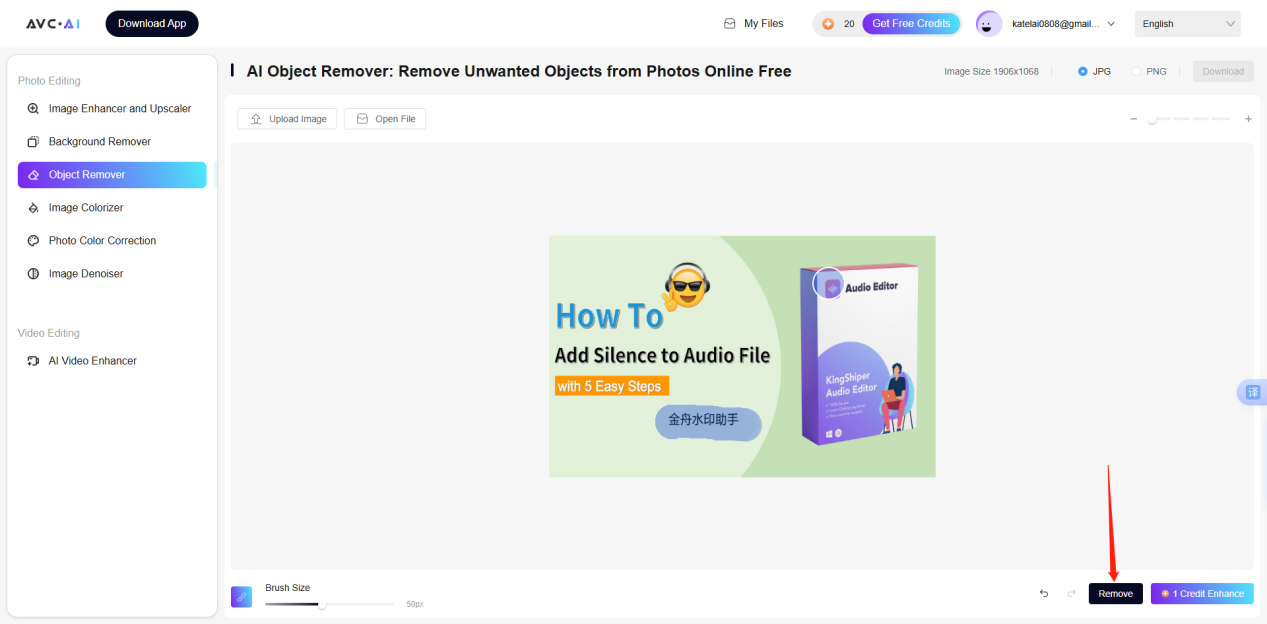Zoom in with plus icon
The width and height of the screenshot is (1267, 624).
(1248, 119)
